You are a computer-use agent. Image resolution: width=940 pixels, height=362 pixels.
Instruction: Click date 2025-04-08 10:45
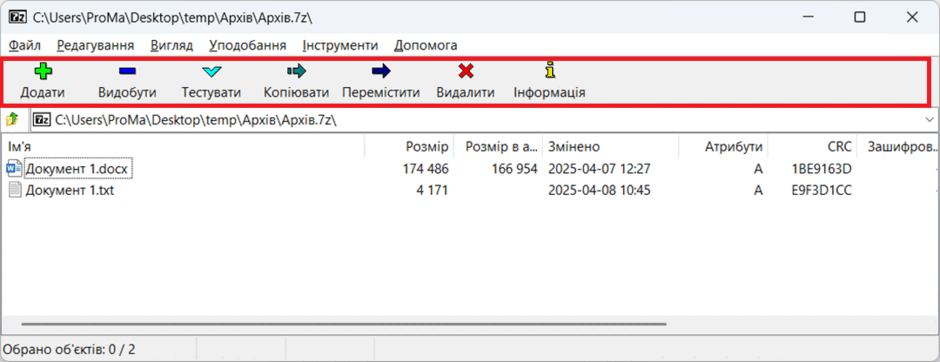coord(599,191)
